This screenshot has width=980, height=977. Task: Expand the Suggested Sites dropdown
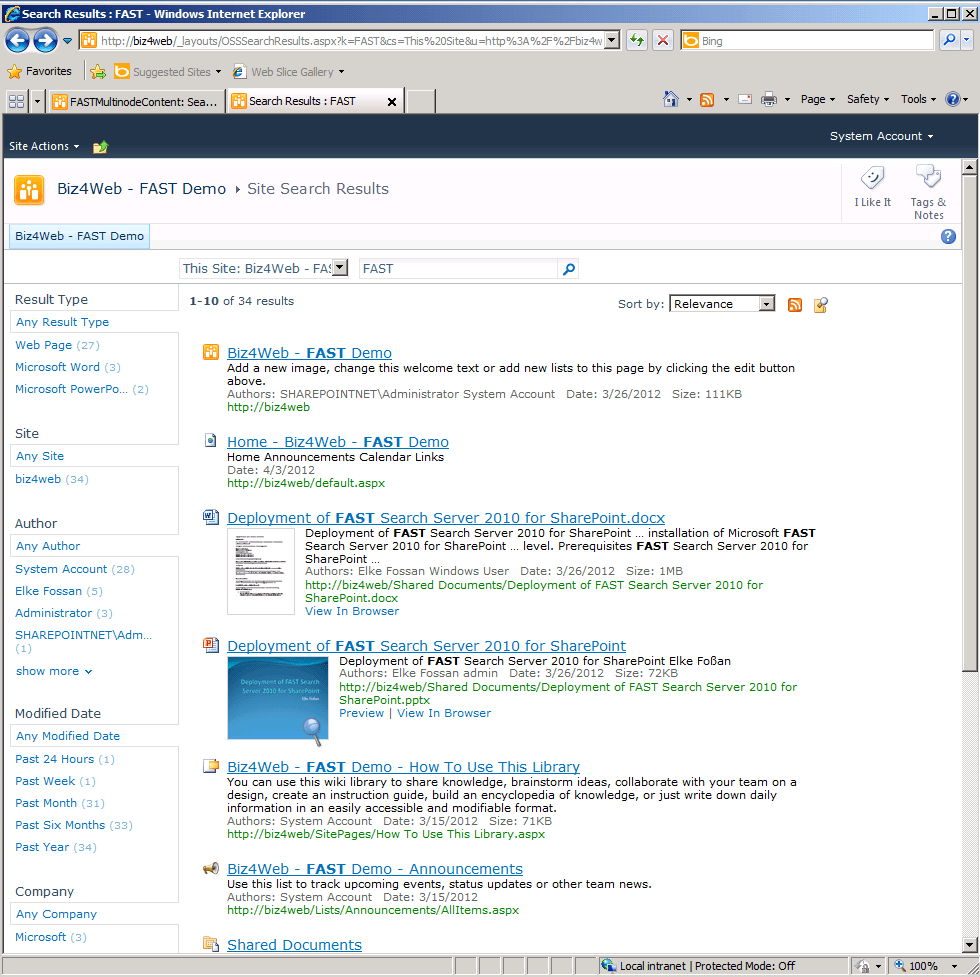tap(218, 72)
